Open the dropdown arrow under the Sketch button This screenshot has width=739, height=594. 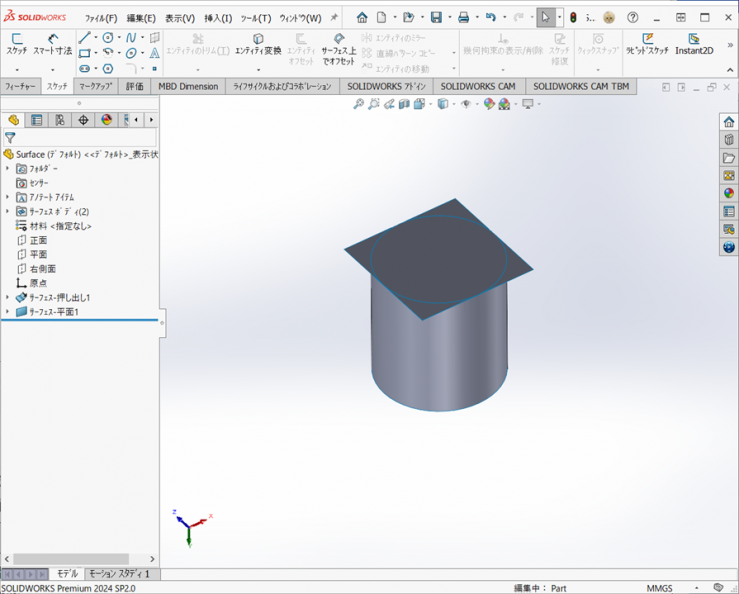(x=17, y=69)
